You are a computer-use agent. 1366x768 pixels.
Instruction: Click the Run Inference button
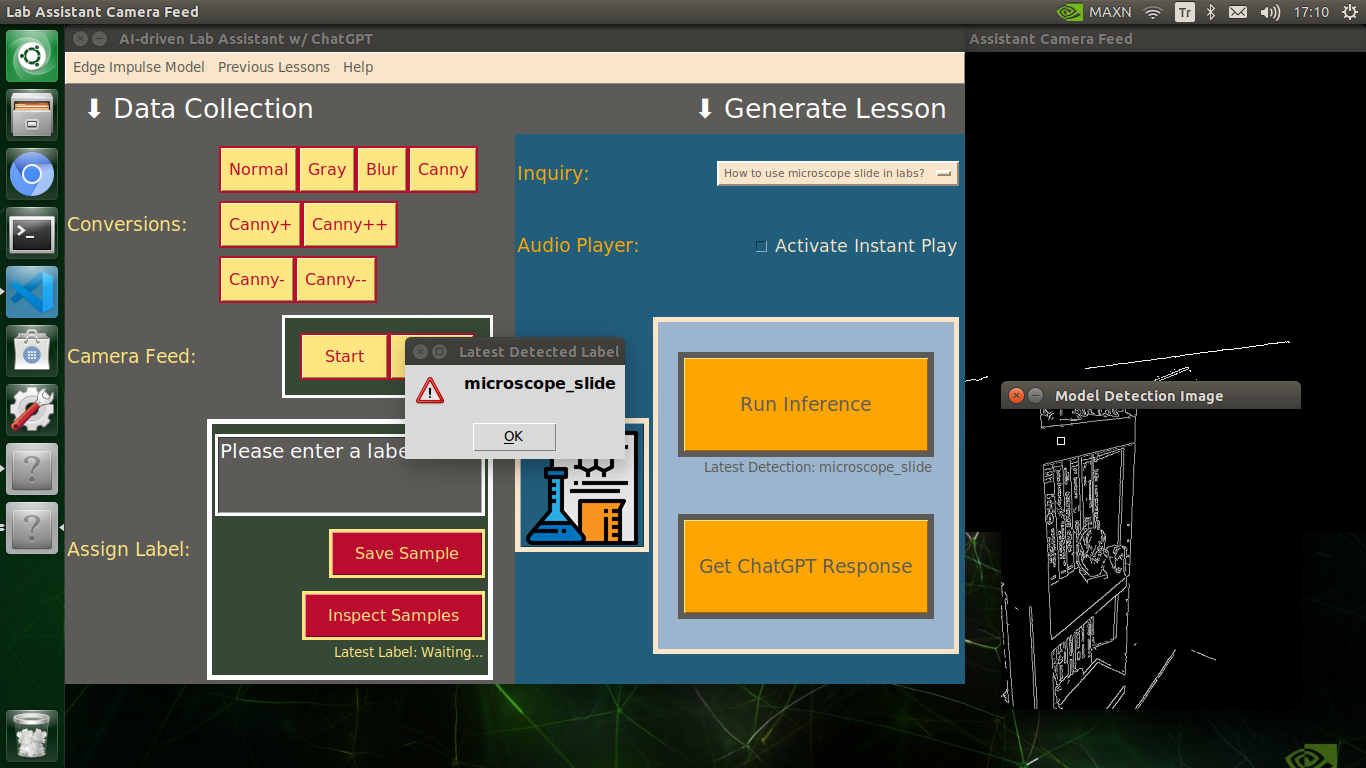tap(805, 404)
